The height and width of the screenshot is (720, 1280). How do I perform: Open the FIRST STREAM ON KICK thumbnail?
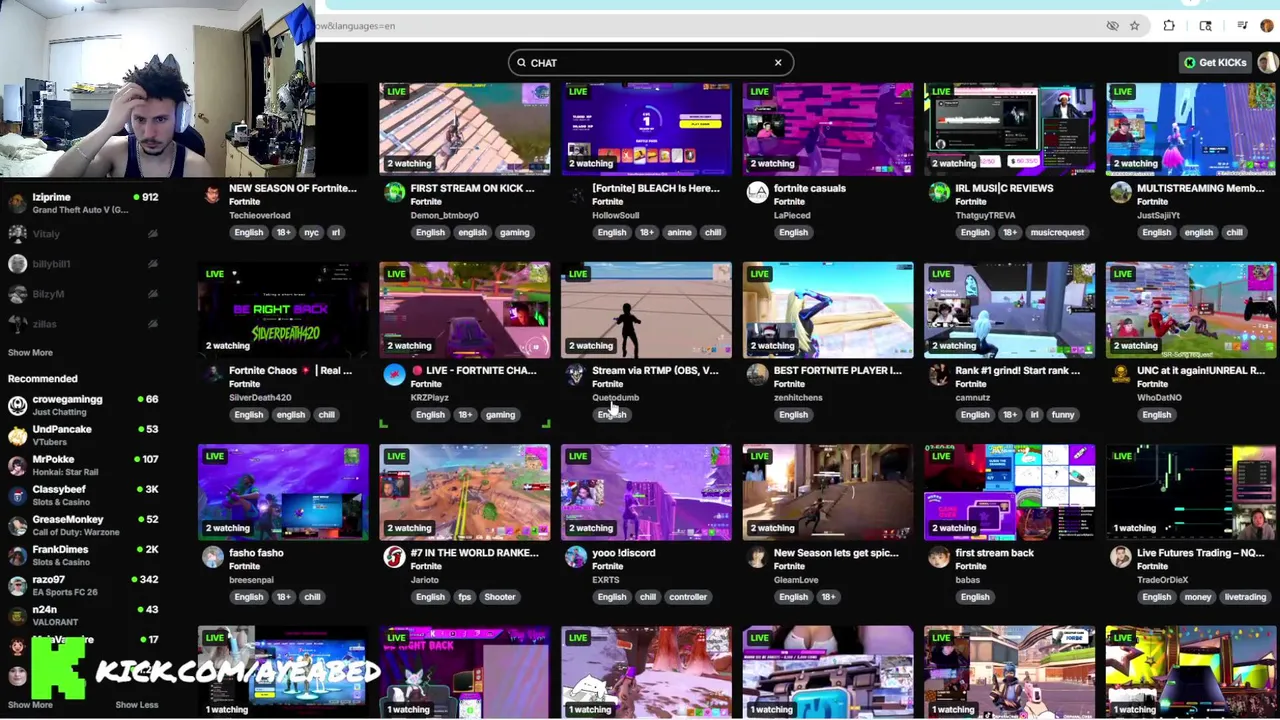pyautogui.click(x=464, y=130)
